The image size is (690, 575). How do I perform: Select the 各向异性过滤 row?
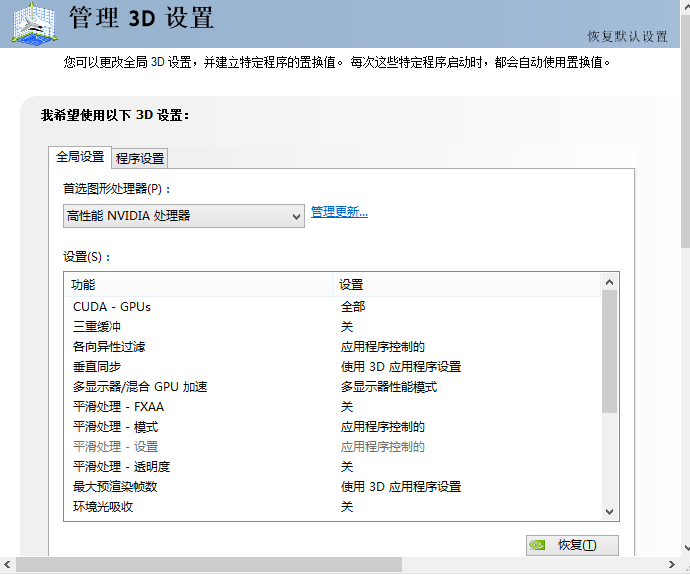pyautogui.click(x=333, y=347)
